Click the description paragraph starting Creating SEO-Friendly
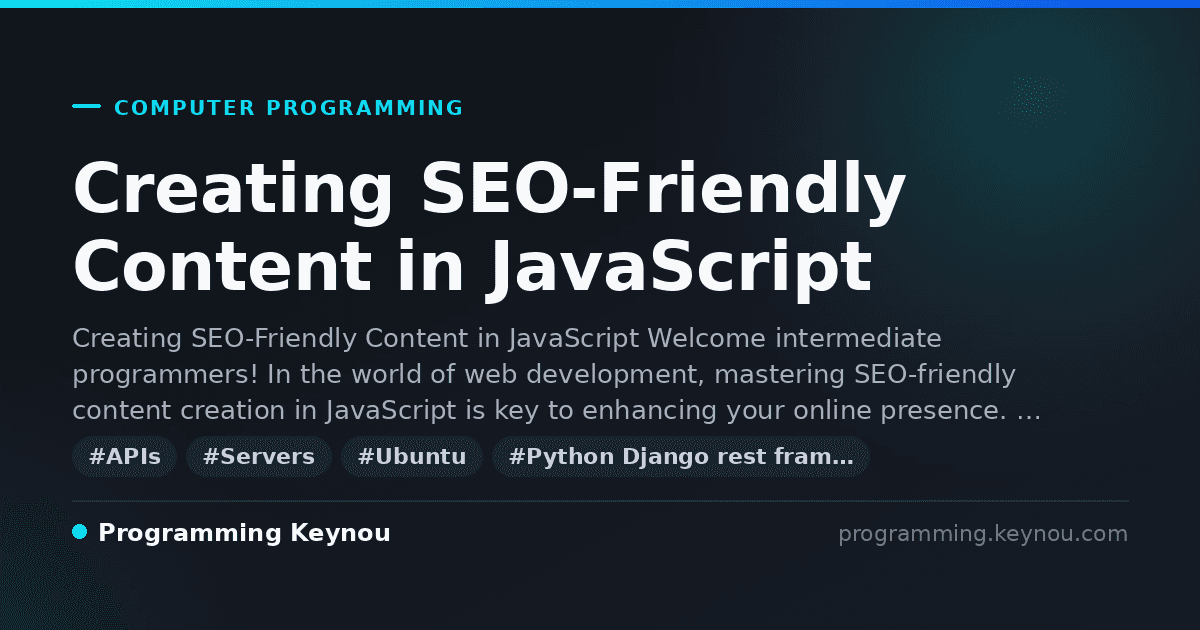Image resolution: width=1200 pixels, height=630 pixels. point(557,375)
